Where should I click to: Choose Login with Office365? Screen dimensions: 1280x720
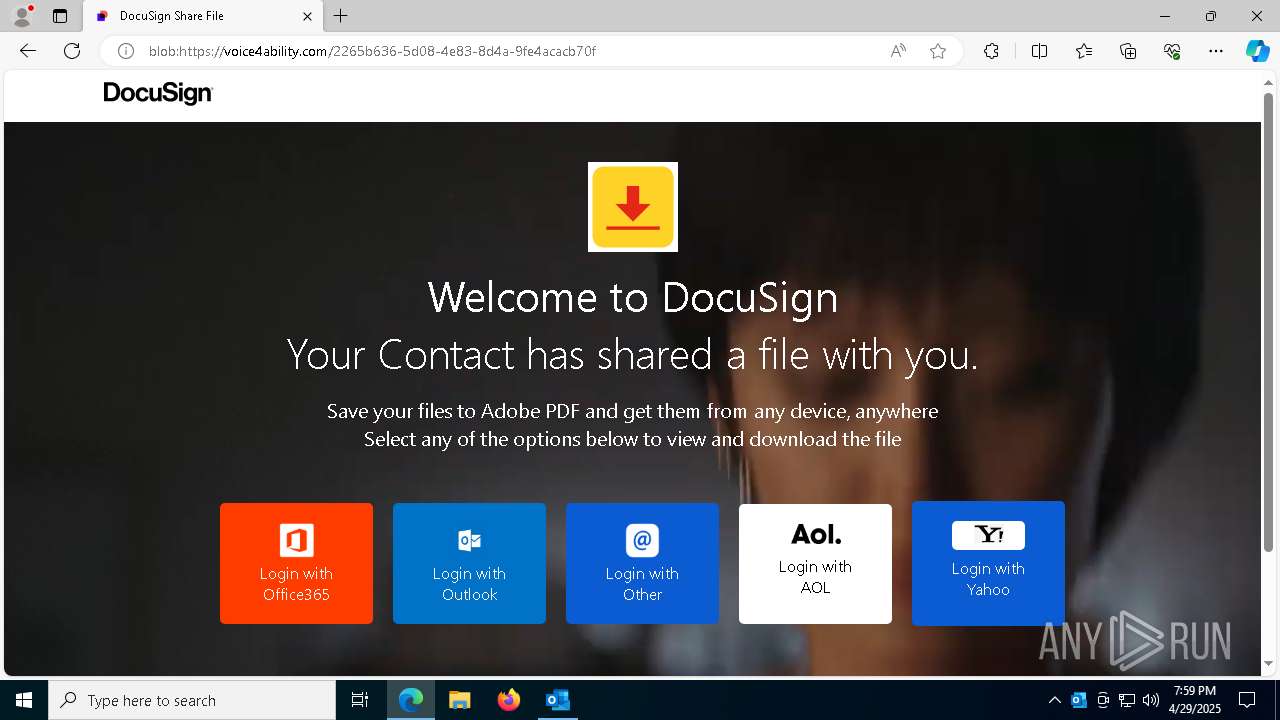tap(296, 563)
